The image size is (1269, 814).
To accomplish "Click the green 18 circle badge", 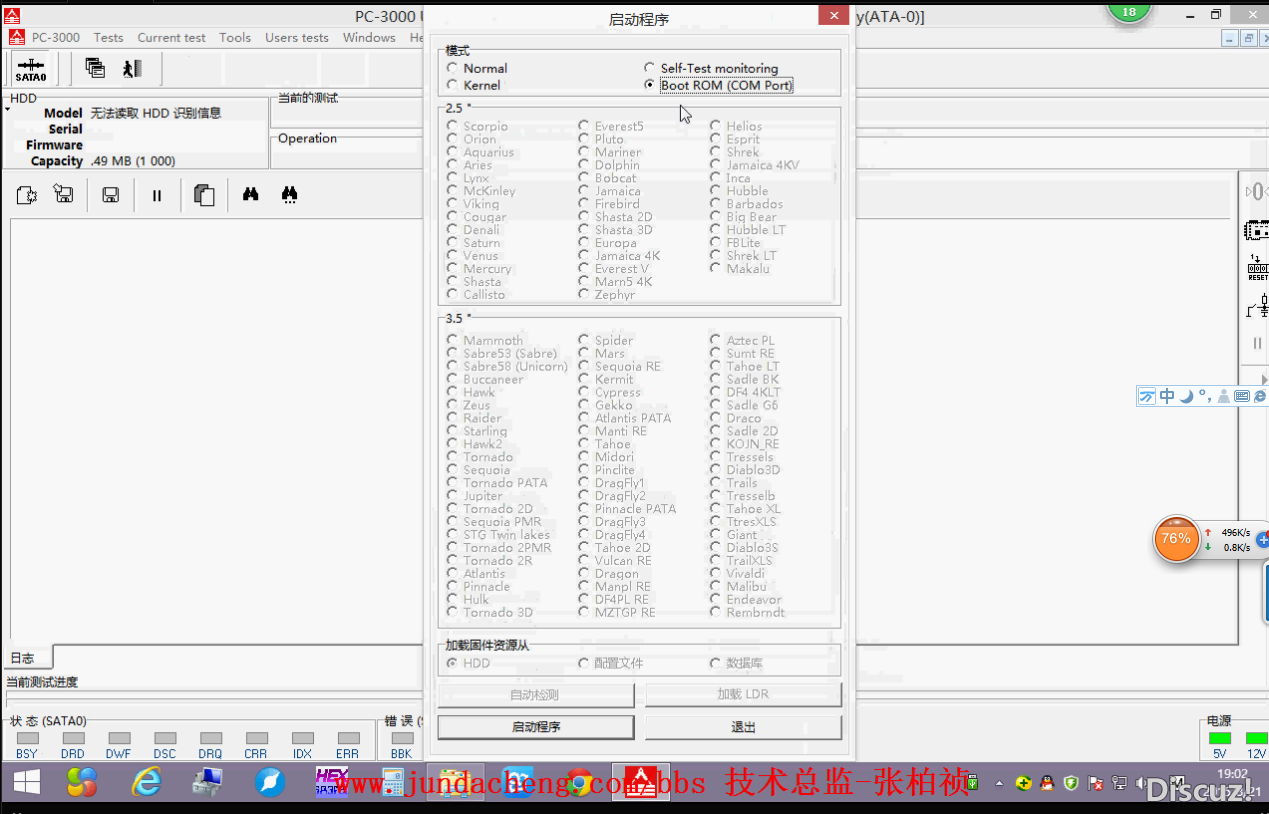I will click(x=1129, y=11).
